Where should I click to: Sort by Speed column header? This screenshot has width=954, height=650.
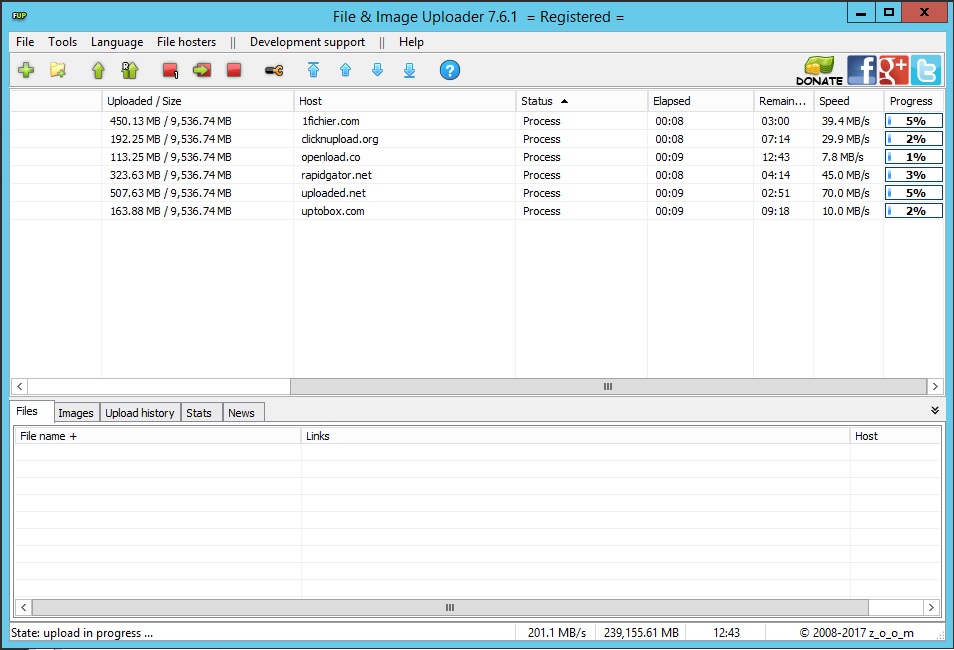coord(849,101)
